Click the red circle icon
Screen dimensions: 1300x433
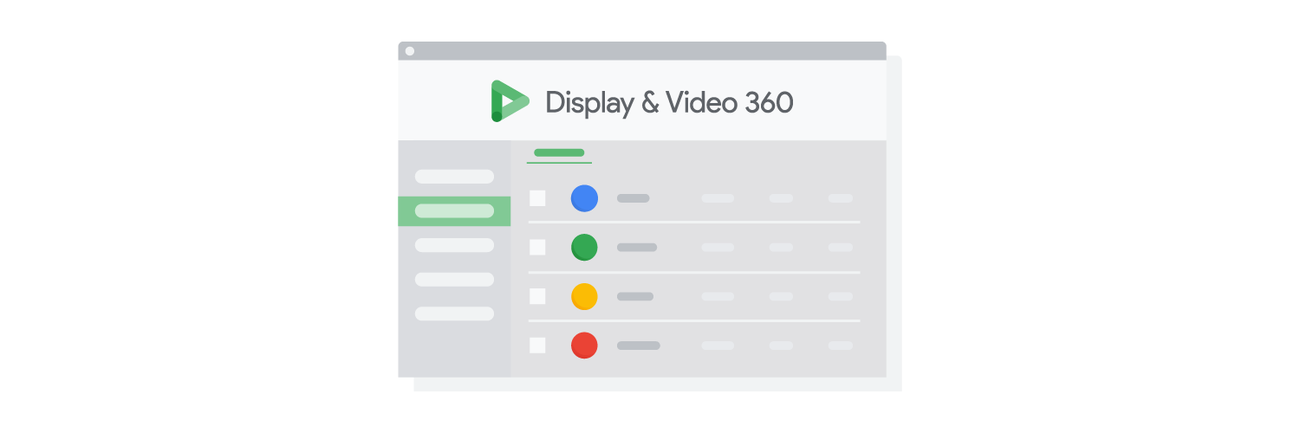pos(584,345)
